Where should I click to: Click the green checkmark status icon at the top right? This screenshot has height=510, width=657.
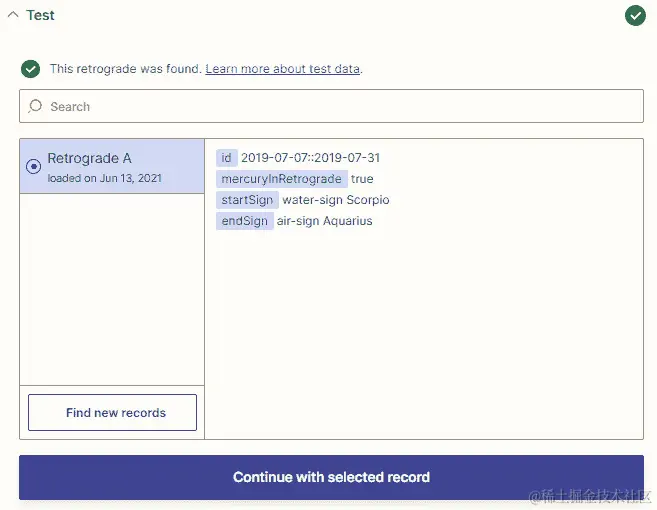635,16
